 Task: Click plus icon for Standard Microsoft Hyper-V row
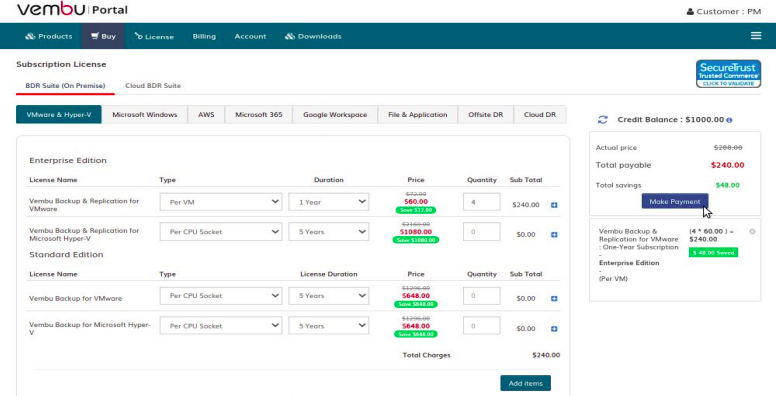click(554, 329)
